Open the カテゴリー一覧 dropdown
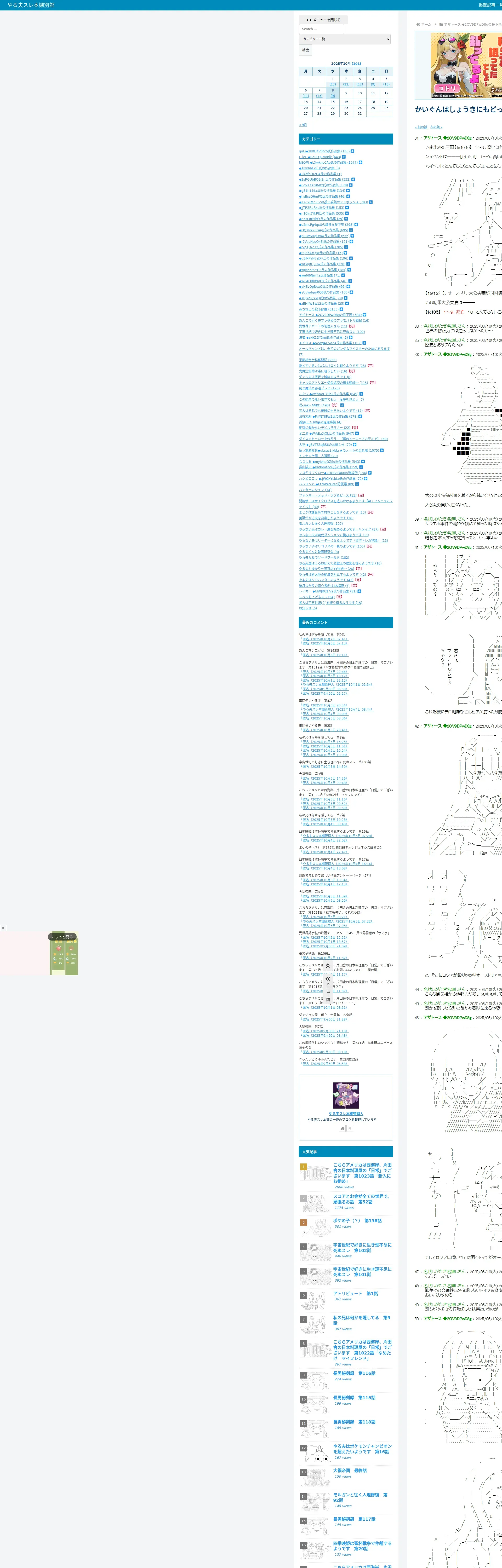The image size is (502, 1568). click(x=345, y=39)
